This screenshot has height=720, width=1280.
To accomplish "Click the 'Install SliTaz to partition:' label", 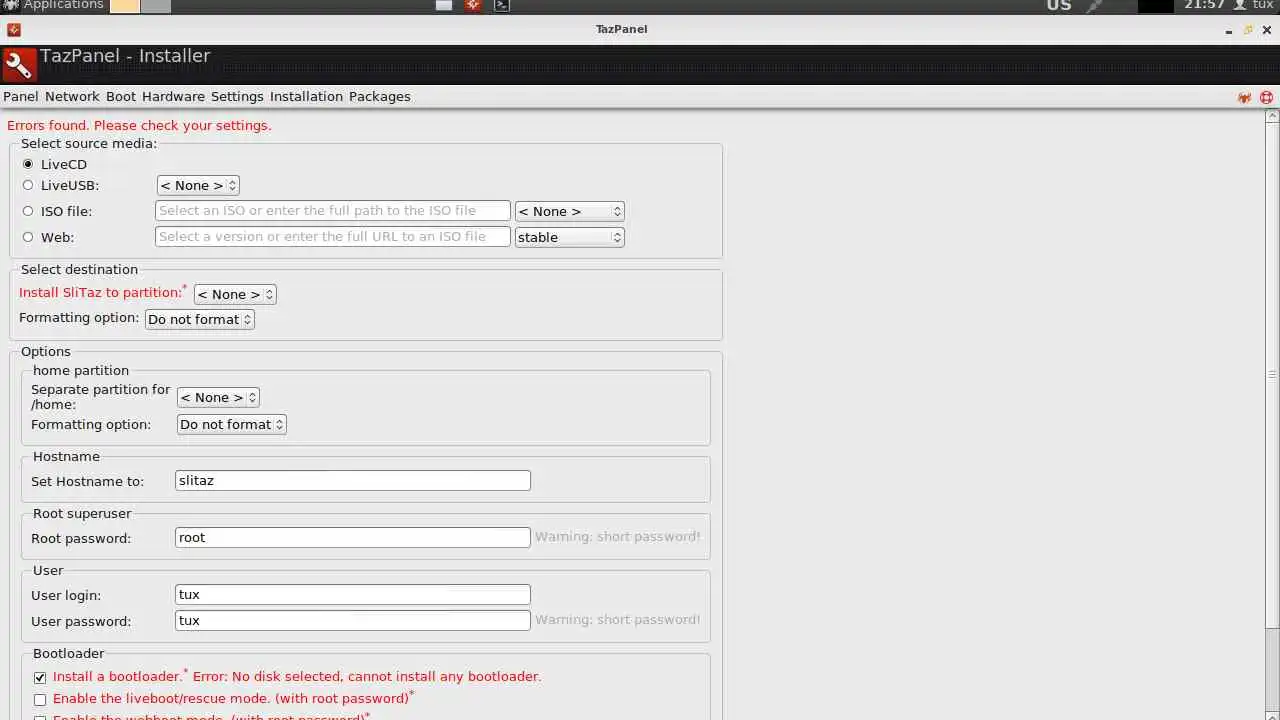I will 101,293.
